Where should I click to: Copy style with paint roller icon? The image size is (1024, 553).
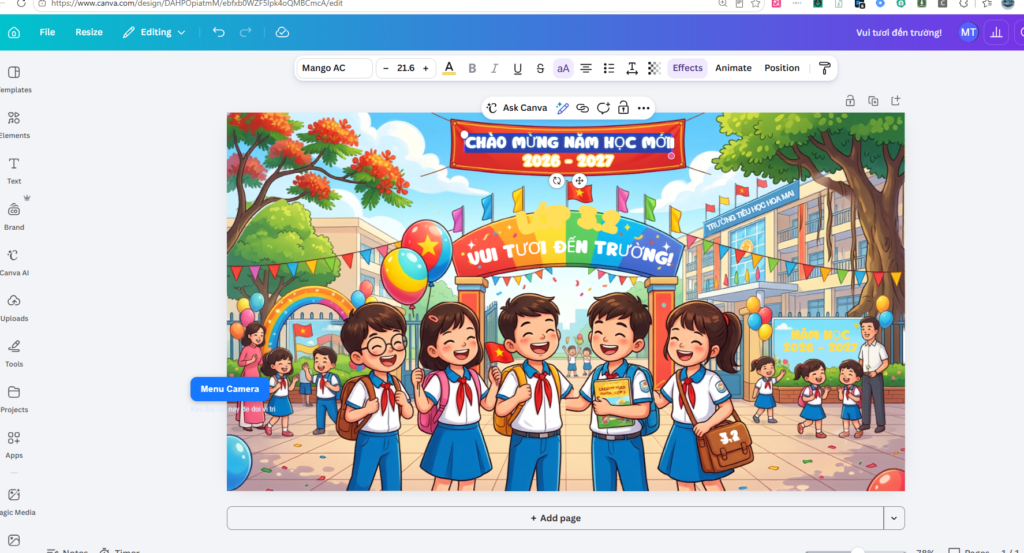824,68
